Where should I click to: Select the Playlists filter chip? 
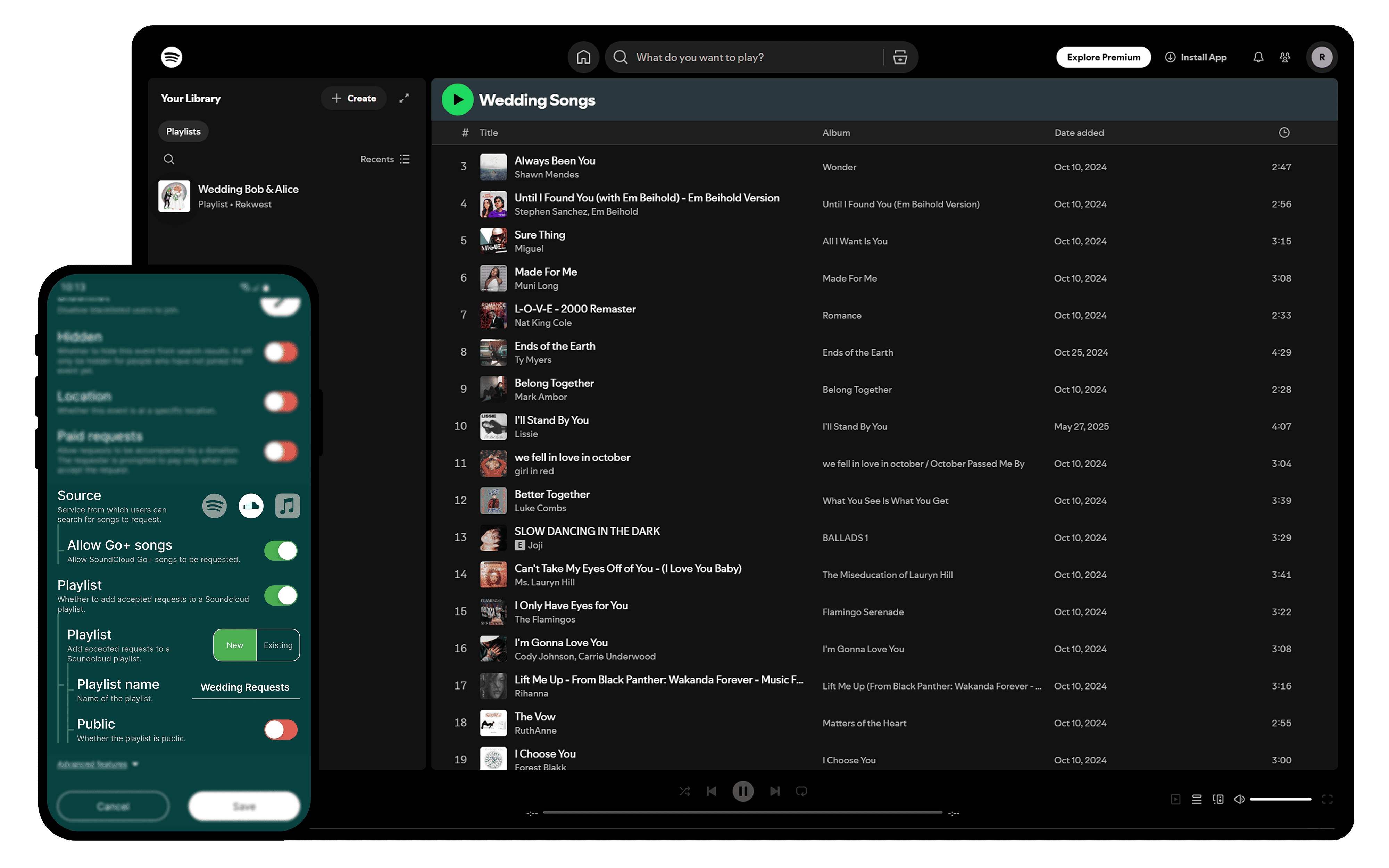point(183,131)
